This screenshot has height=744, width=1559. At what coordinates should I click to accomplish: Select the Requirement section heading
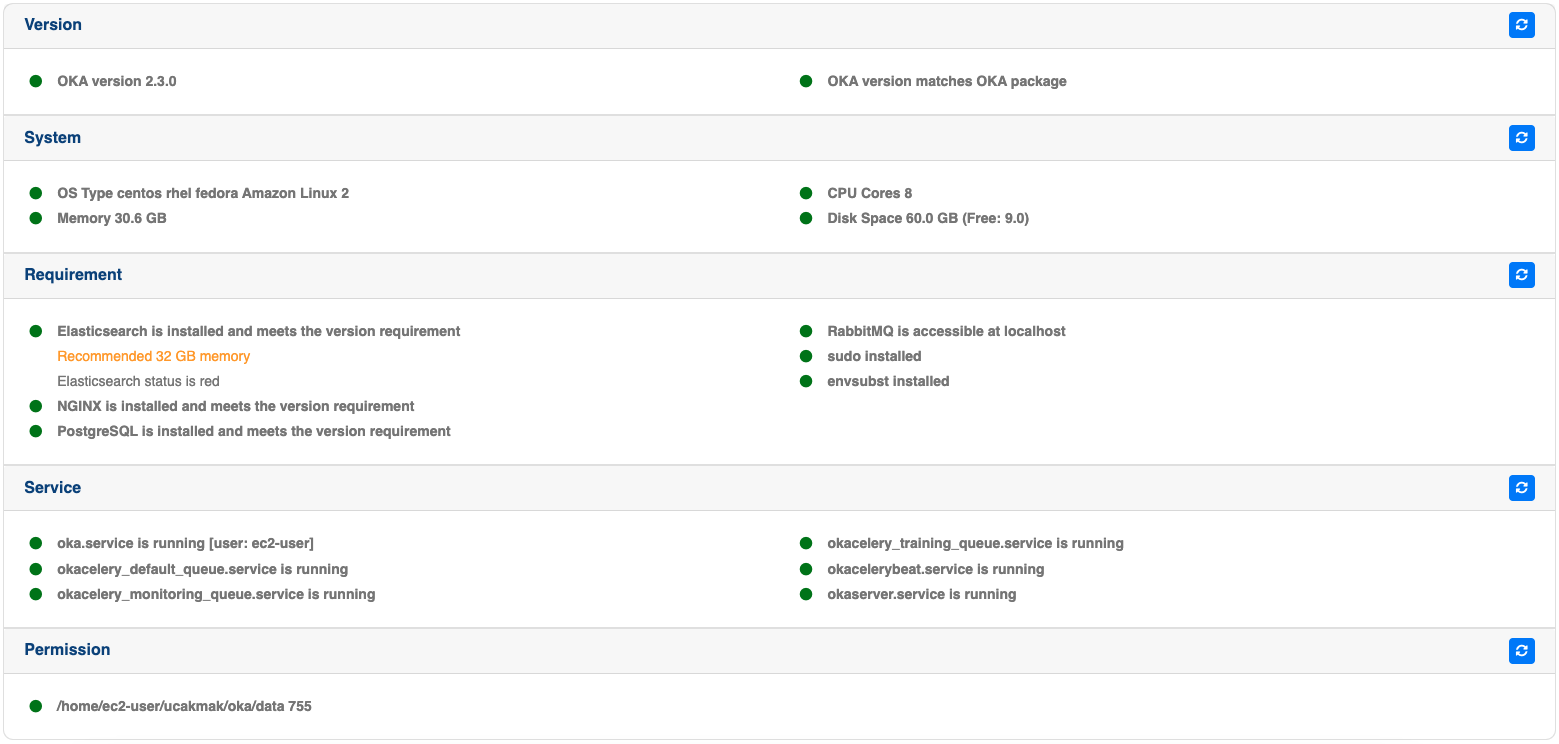point(73,275)
